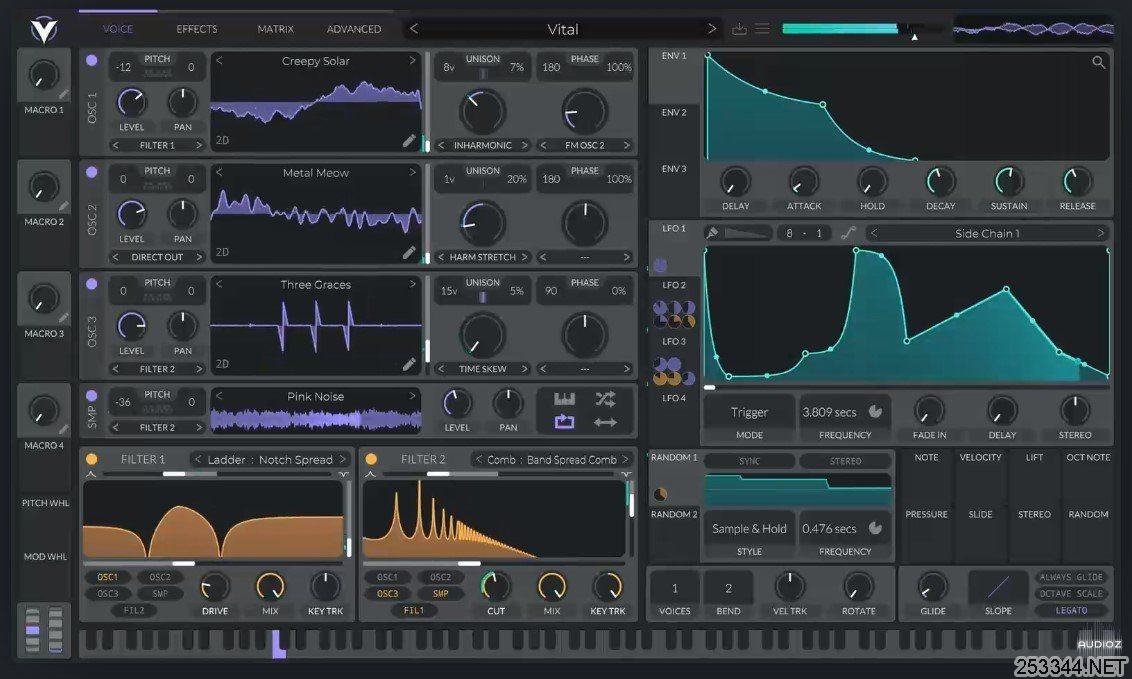Click the envelope magnifier zoom icon
The width and height of the screenshot is (1132, 679).
pos(1099,63)
